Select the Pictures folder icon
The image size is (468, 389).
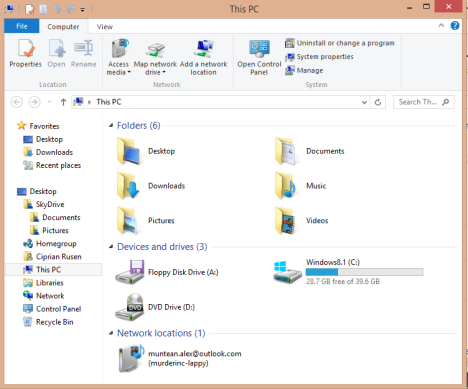(x=128, y=220)
